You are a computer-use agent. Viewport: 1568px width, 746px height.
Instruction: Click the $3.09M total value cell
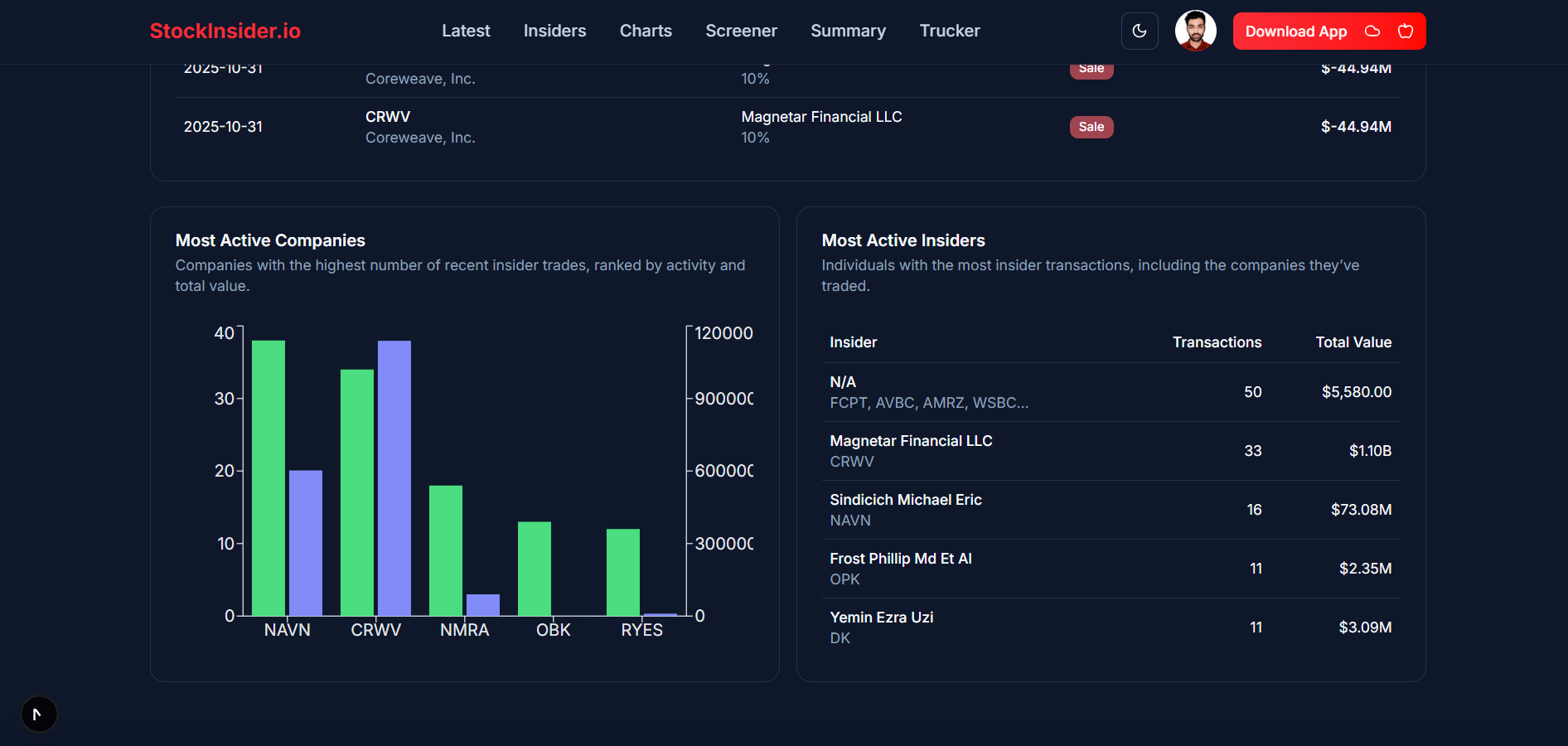[x=1365, y=627]
